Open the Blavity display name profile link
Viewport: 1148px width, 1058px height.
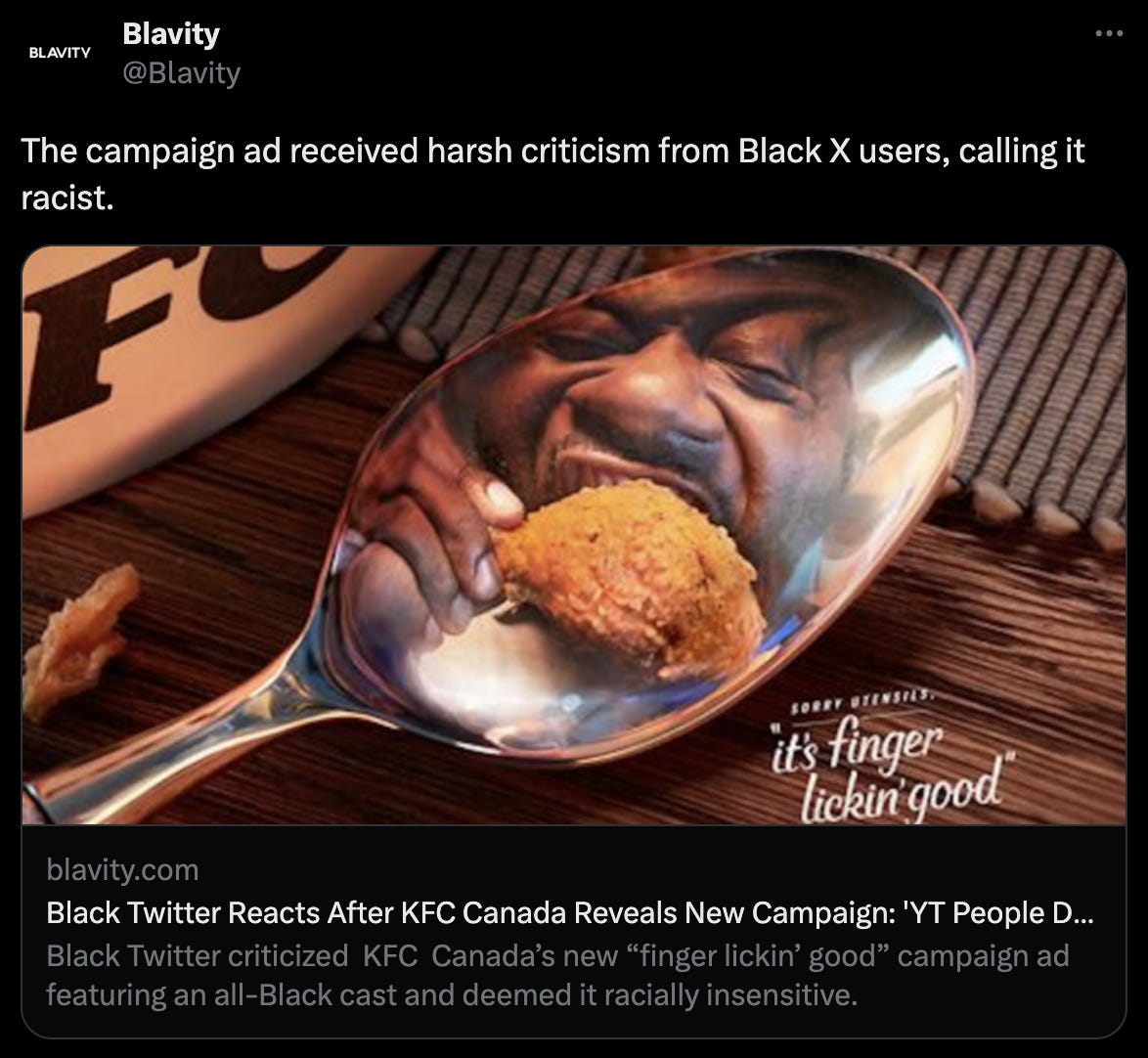170,33
